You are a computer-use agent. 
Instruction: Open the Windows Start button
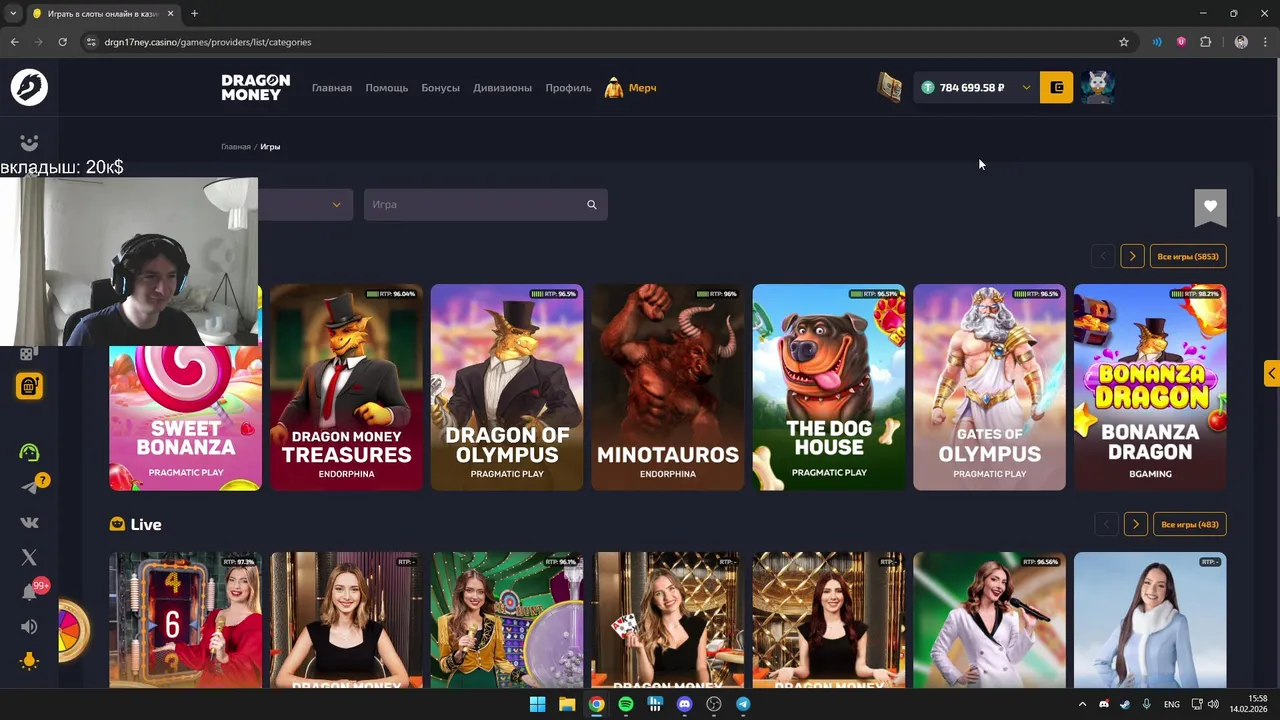point(537,704)
